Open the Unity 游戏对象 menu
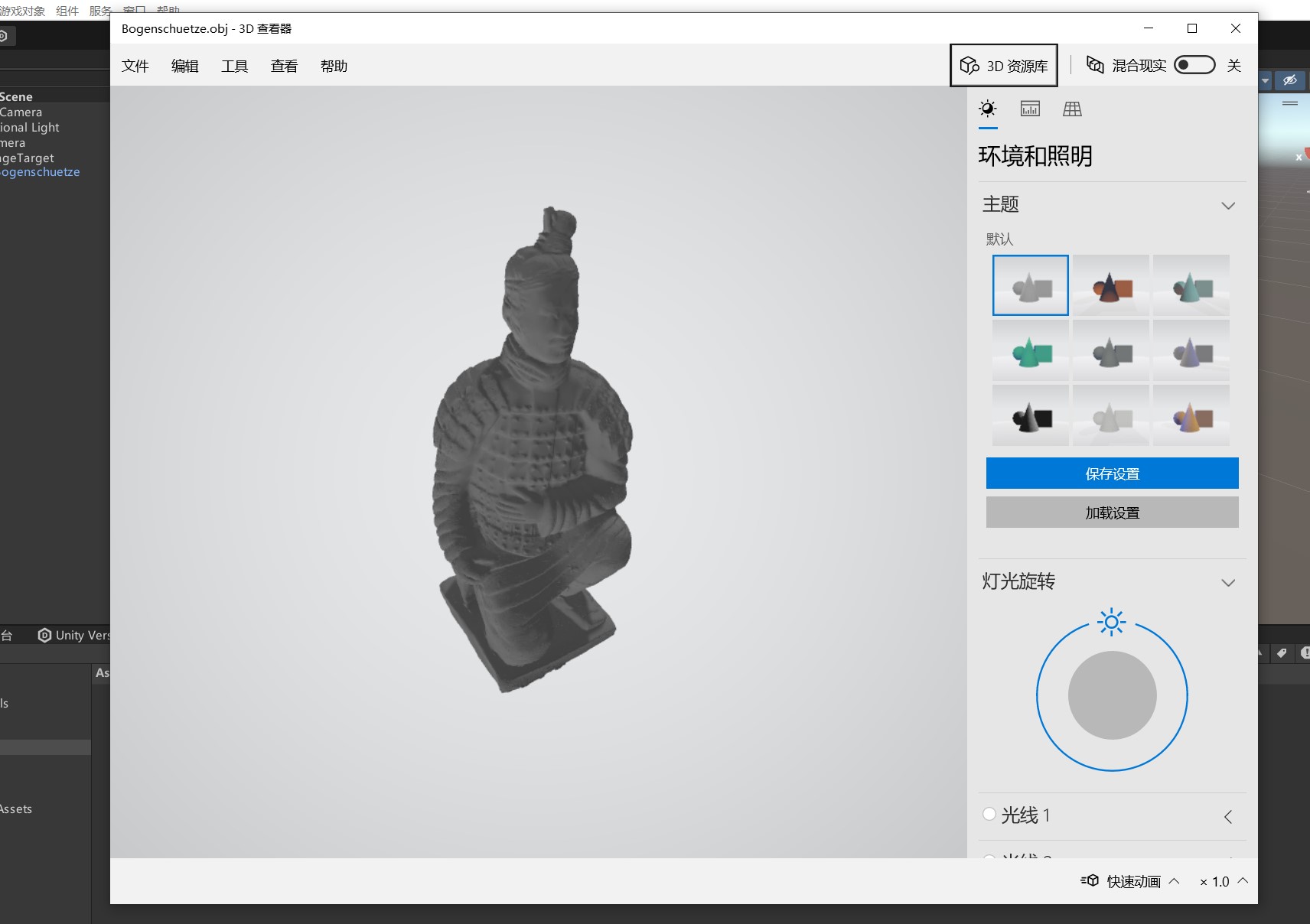The image size is (1310, 924). 23,11
